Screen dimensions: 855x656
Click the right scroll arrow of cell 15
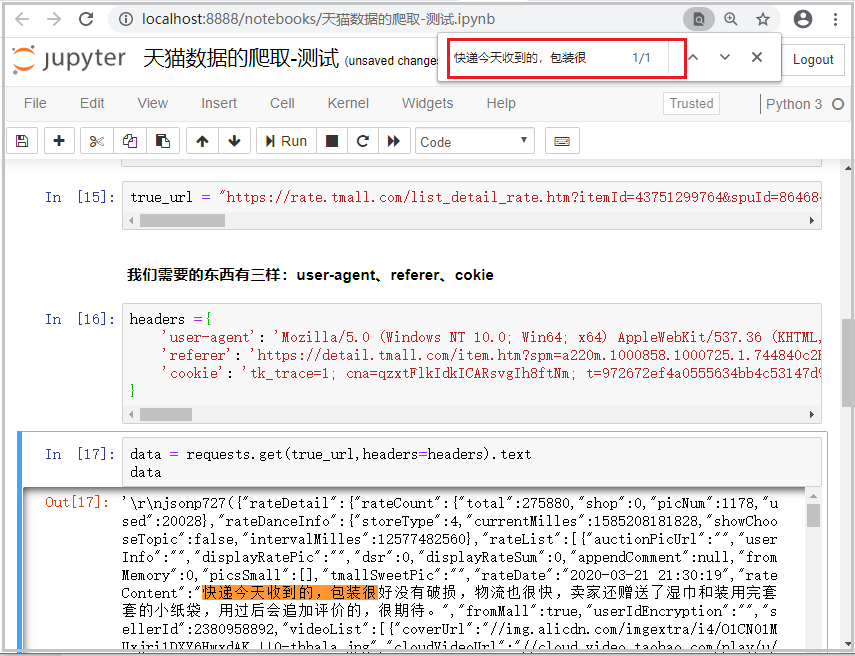tap(811, 220)
